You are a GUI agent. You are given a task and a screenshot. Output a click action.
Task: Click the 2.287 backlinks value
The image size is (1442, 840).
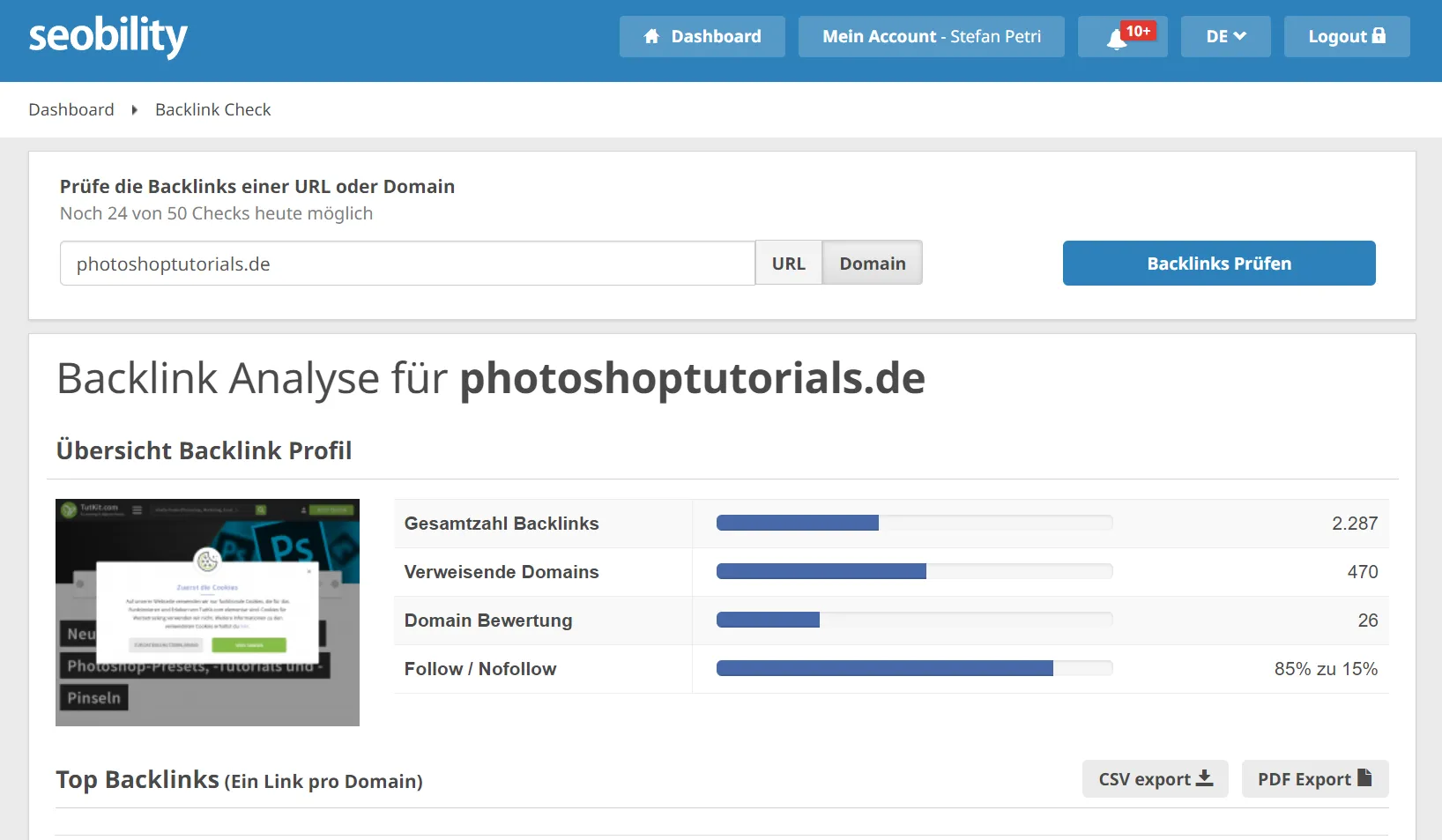point(1355,524)
